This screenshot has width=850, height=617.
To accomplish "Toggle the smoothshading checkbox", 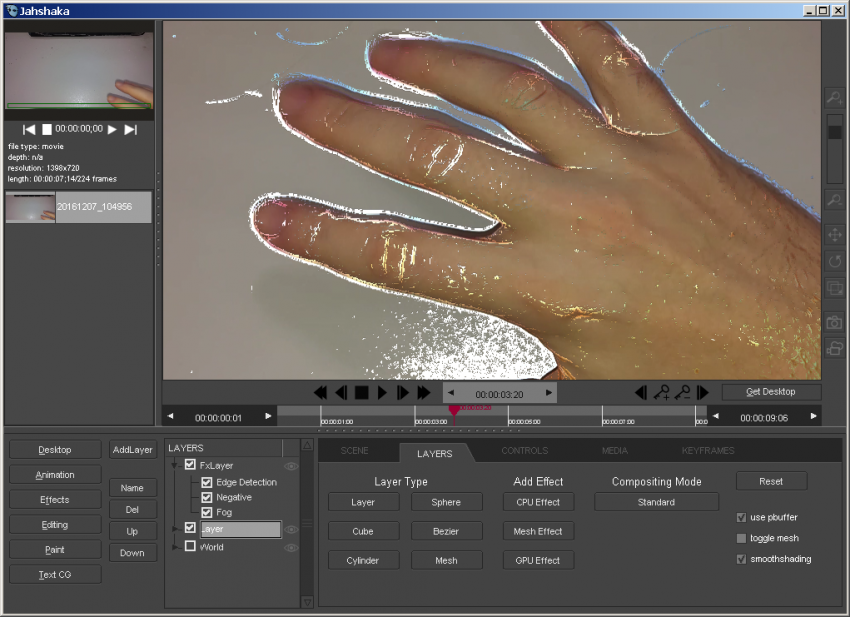I will [742, 559].
